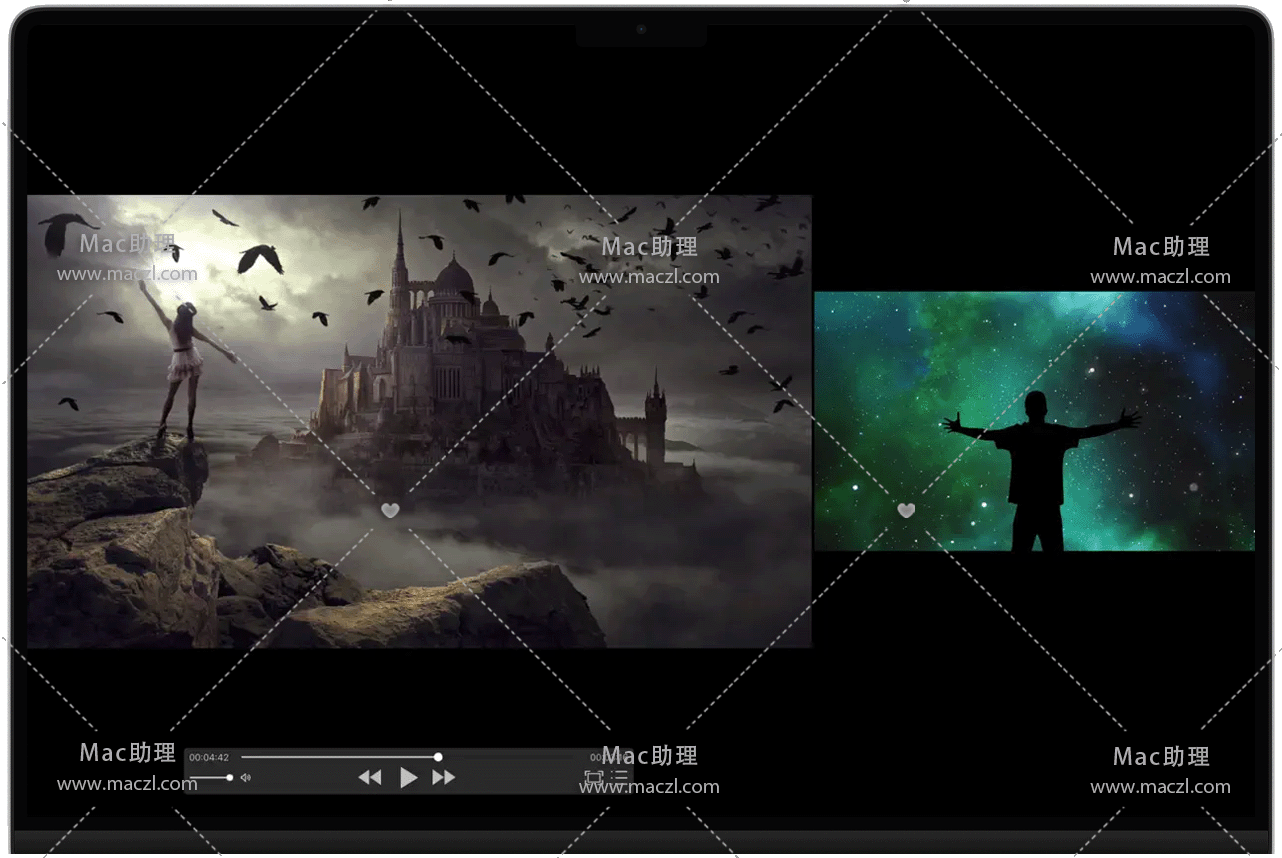The width and height of the screenshot is (1282, 858).
Task: Select the castle and crows image
Action: [x=419, y=421]
